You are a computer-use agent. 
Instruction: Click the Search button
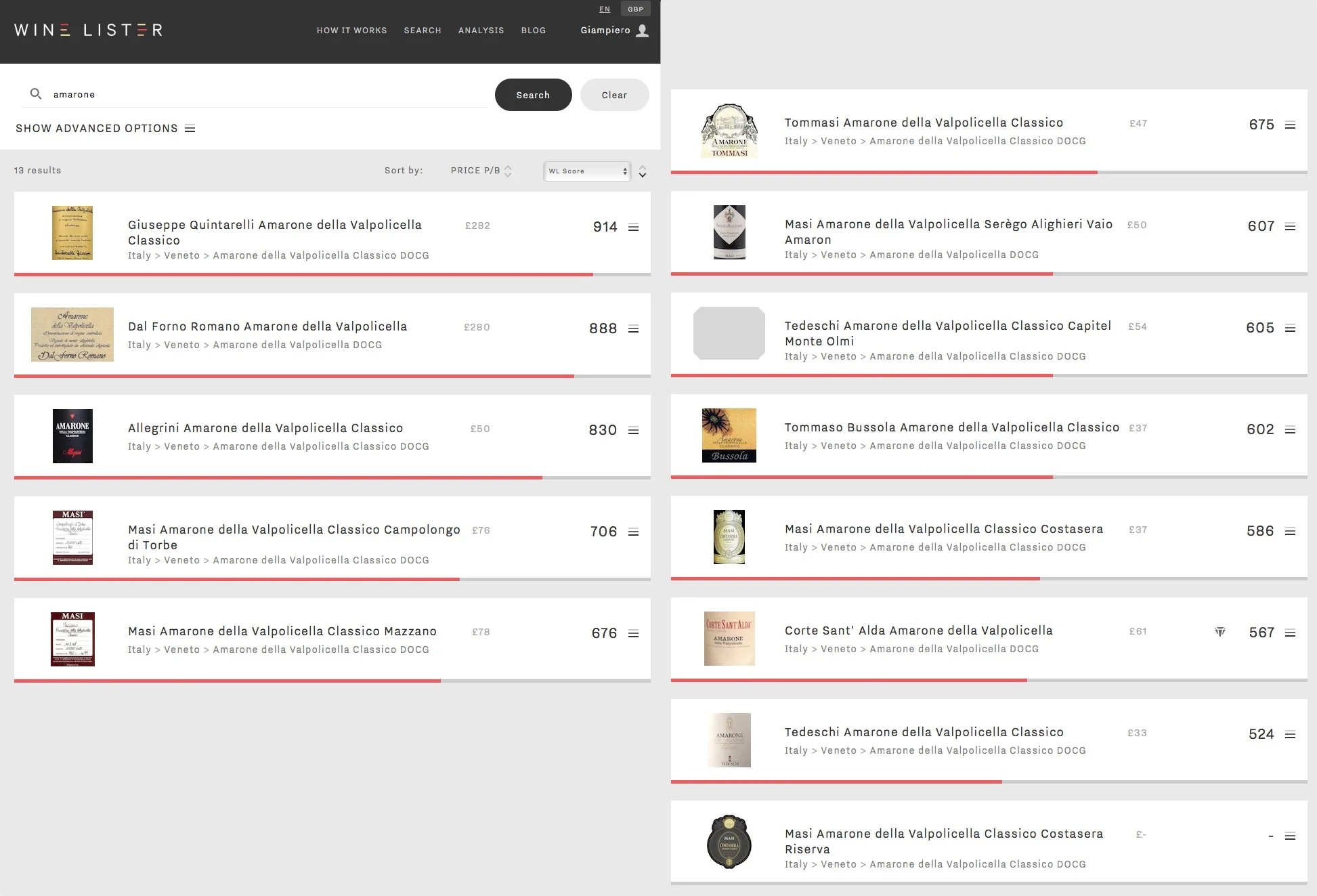534,95
